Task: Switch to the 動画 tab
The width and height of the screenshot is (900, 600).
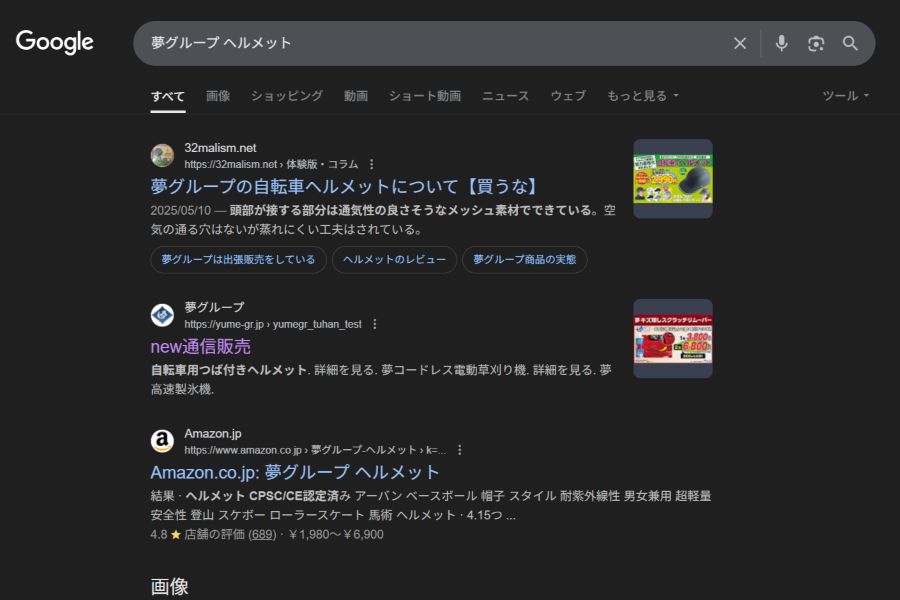Action: [356, 96]
